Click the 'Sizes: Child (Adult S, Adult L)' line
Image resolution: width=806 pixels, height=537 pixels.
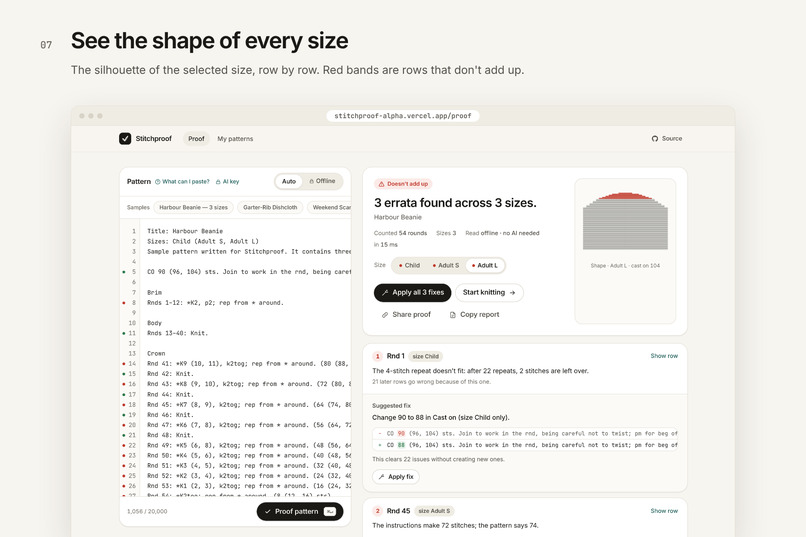point(203,242)
